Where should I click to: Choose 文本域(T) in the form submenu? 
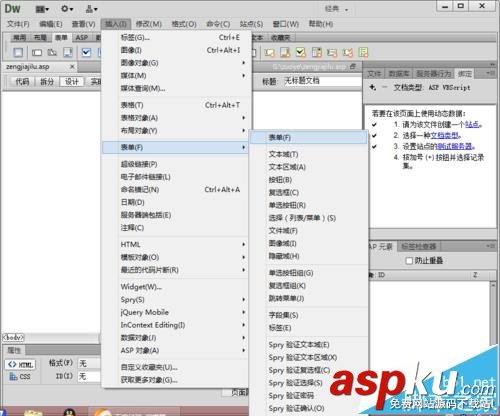(x=309, y=154)
